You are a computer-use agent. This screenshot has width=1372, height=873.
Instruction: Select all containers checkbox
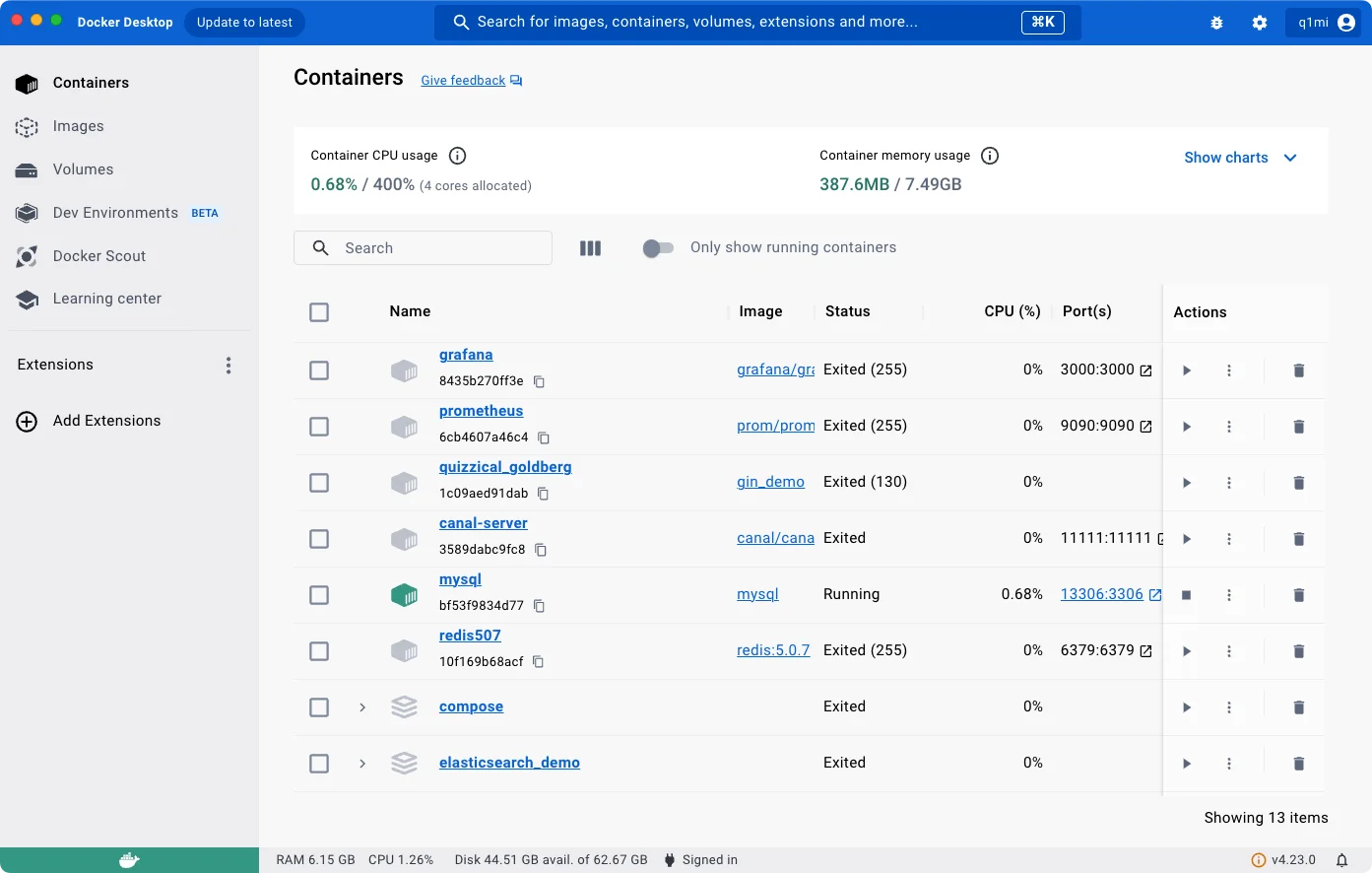pyautogui.click(x=319, y=311)
